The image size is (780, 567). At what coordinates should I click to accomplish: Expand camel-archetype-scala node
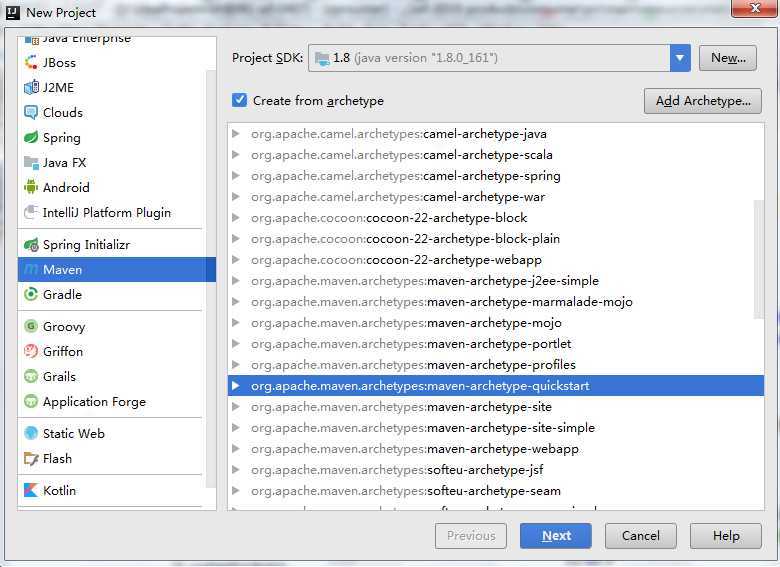tap(236, 155)
